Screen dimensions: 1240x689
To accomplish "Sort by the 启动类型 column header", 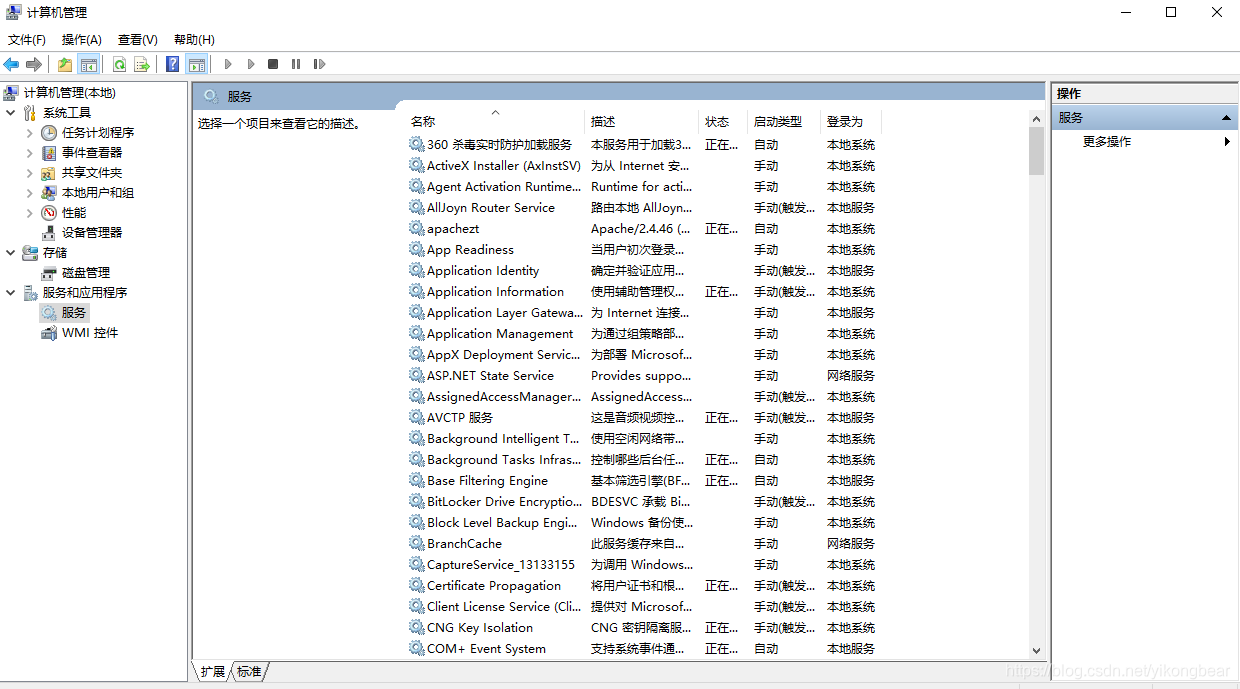I will (x=784, y=121).
